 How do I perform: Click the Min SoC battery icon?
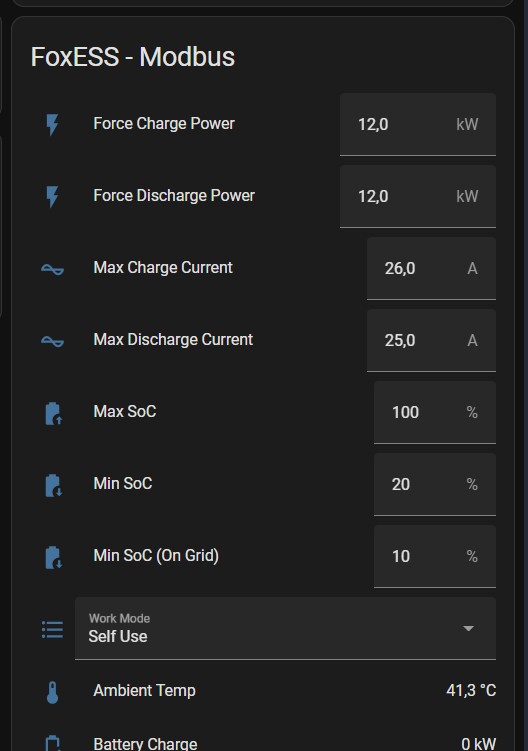click(x=53, y=485)
